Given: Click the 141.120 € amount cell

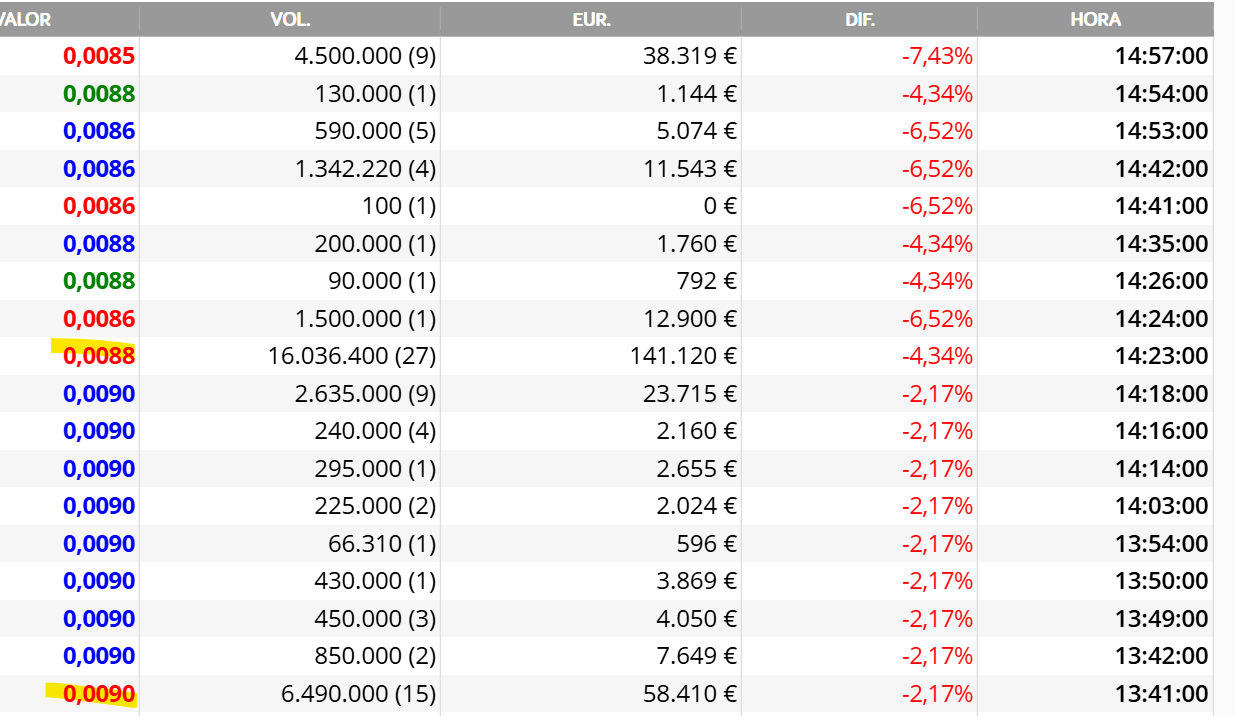Looking at the screenshot, I should pos(683,356).
